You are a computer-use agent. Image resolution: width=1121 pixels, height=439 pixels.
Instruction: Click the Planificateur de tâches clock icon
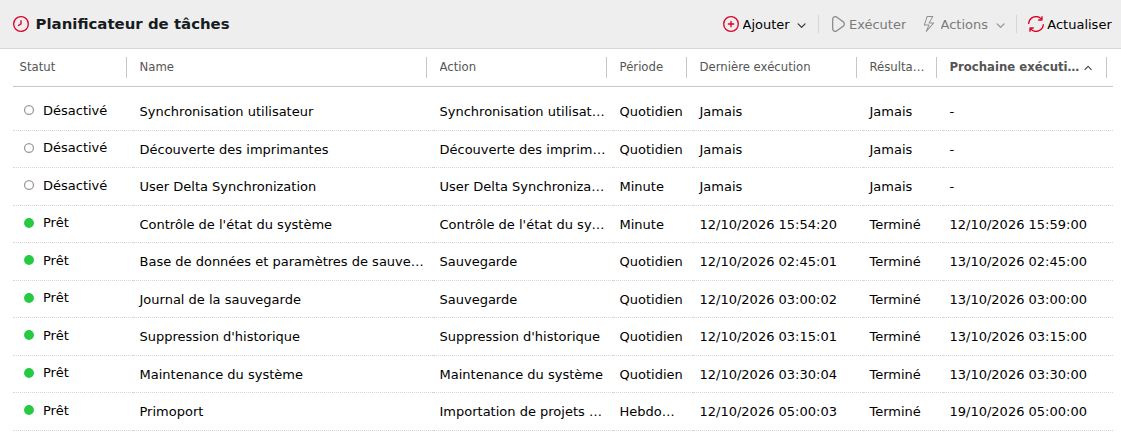coord(21,24)
